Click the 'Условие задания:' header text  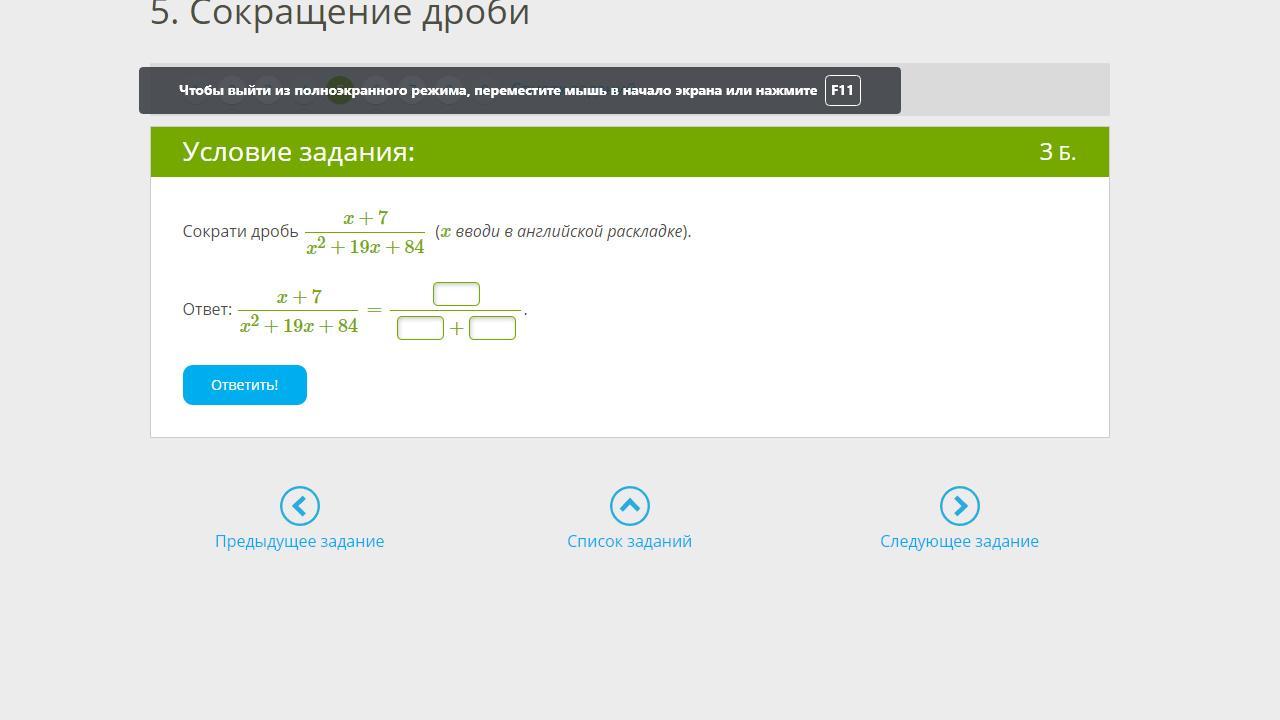click(298, 152)
